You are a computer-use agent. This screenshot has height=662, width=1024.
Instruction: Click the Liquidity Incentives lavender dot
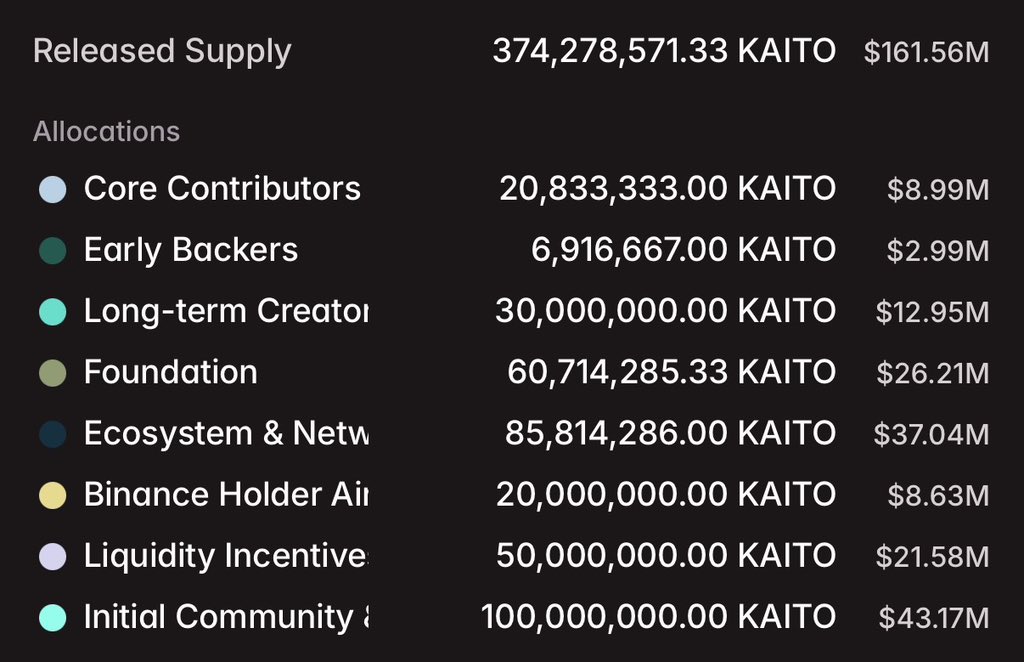point(52,556)
